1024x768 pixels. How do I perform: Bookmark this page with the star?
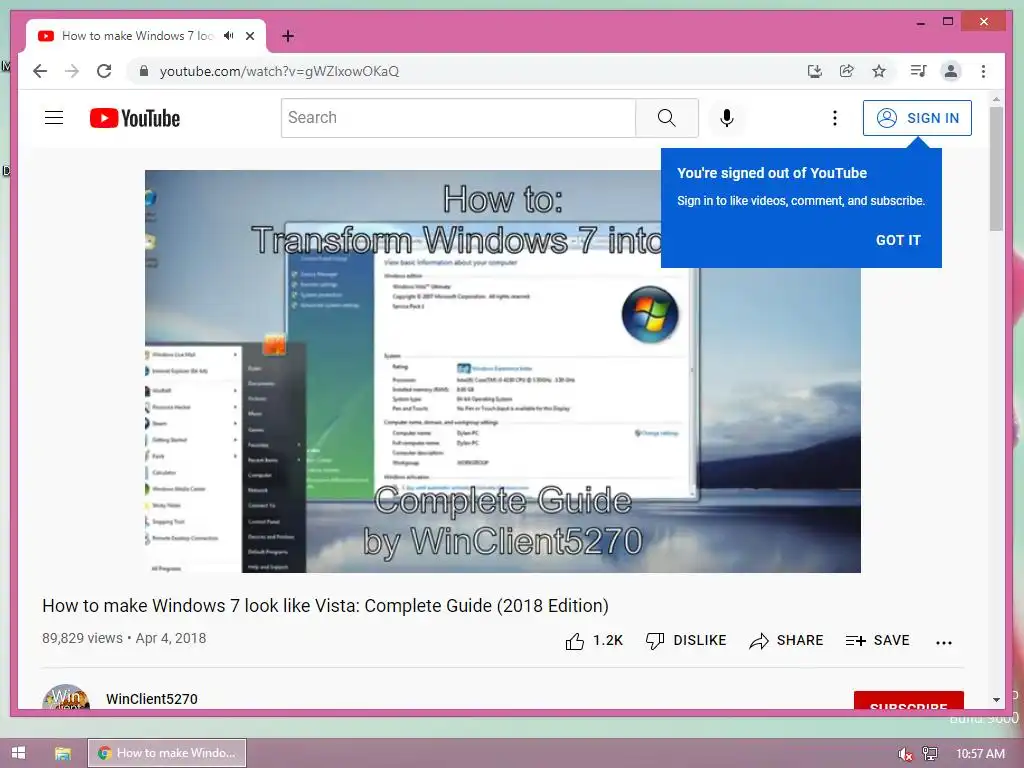click(879, 71)
